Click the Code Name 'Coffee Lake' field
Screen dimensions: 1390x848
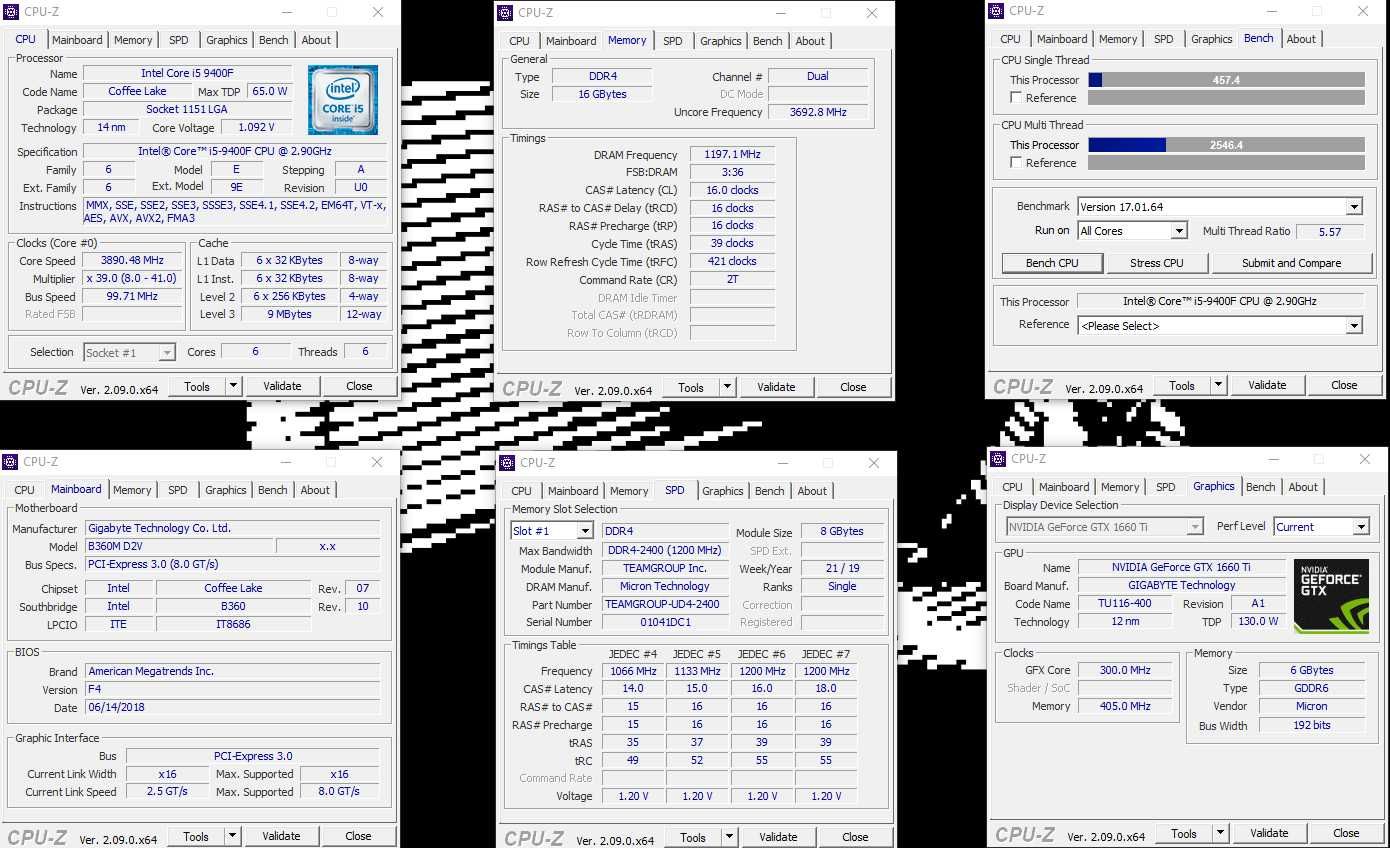(138, 91)
